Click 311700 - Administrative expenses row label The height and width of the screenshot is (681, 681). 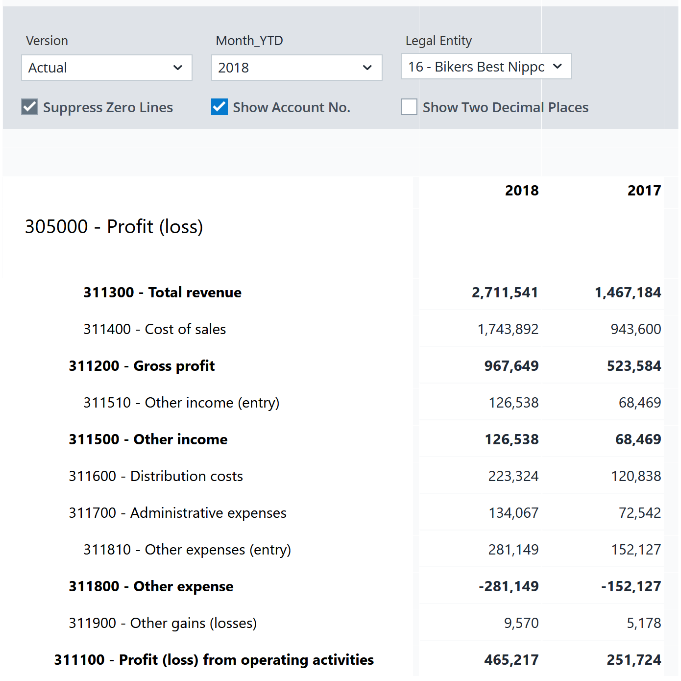(x=178, y=513)
